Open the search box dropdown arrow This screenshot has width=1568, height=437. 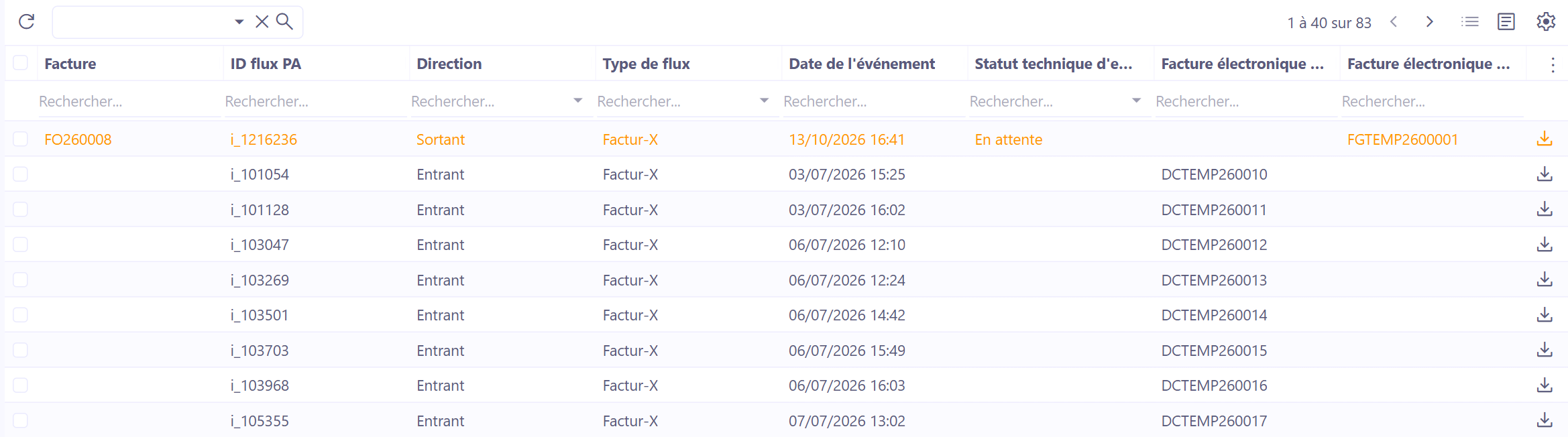239,22
